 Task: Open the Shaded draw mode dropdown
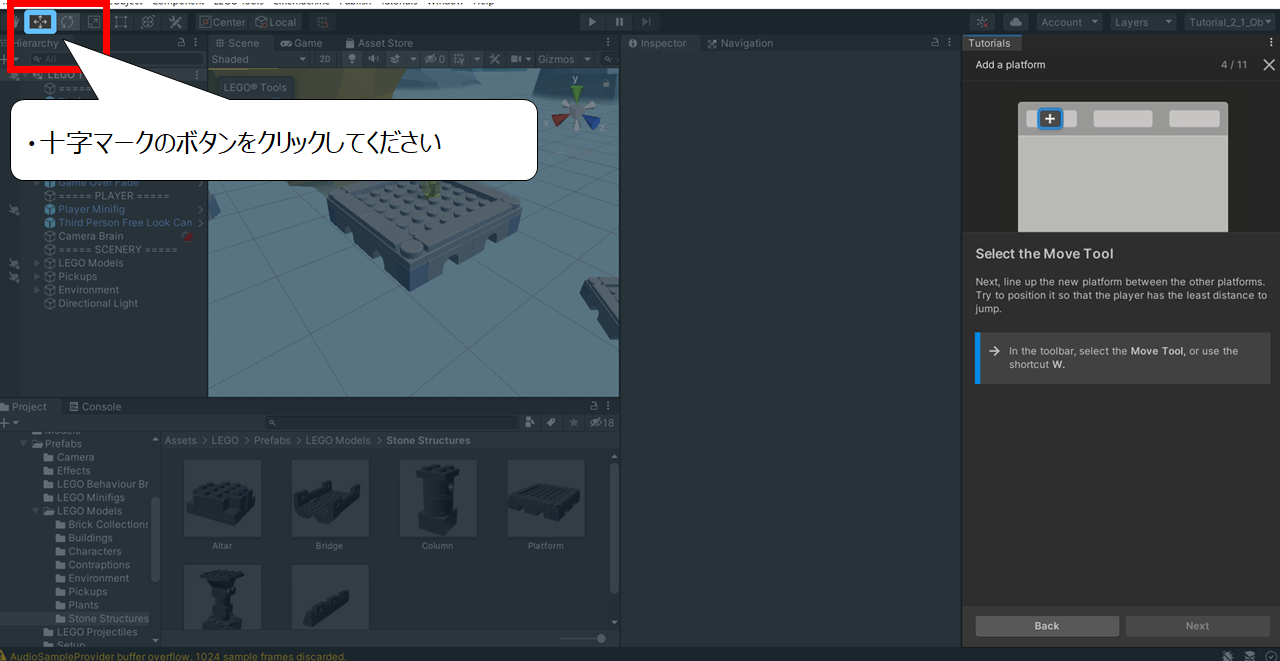pos(259,59)
